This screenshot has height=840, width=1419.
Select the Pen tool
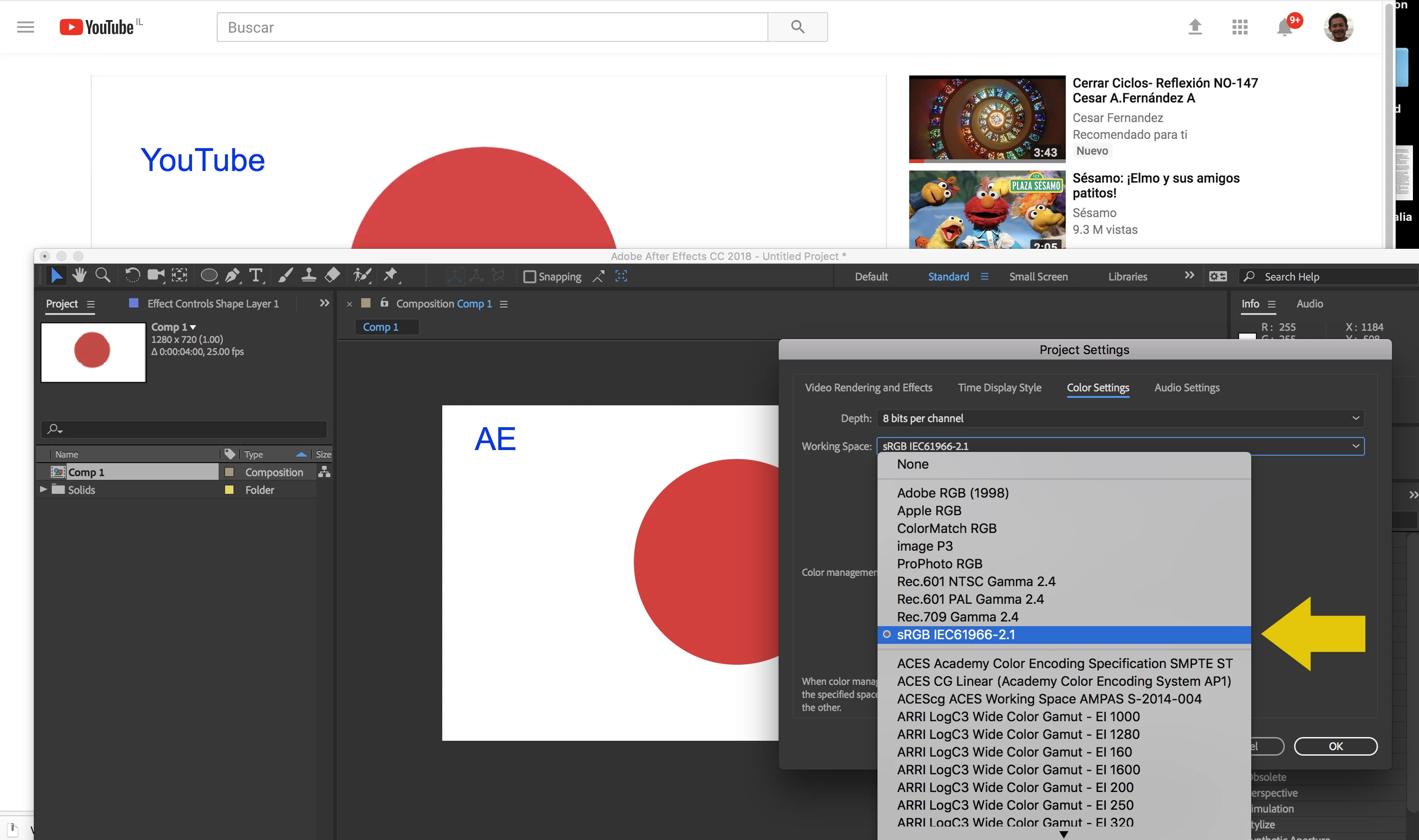tap(232, 276)
